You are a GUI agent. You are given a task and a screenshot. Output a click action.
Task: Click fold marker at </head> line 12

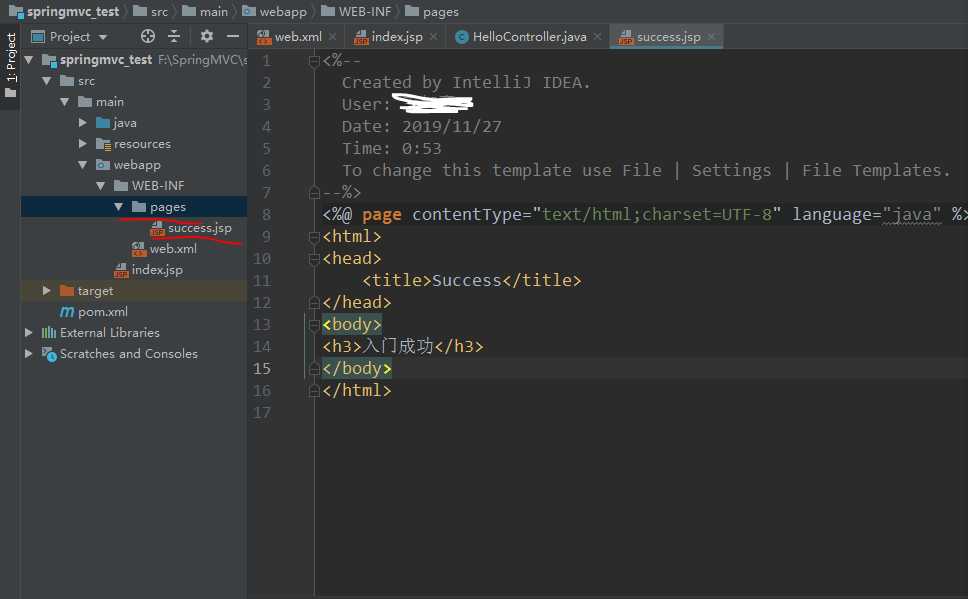pyautogui.click(x=314, y=303)
